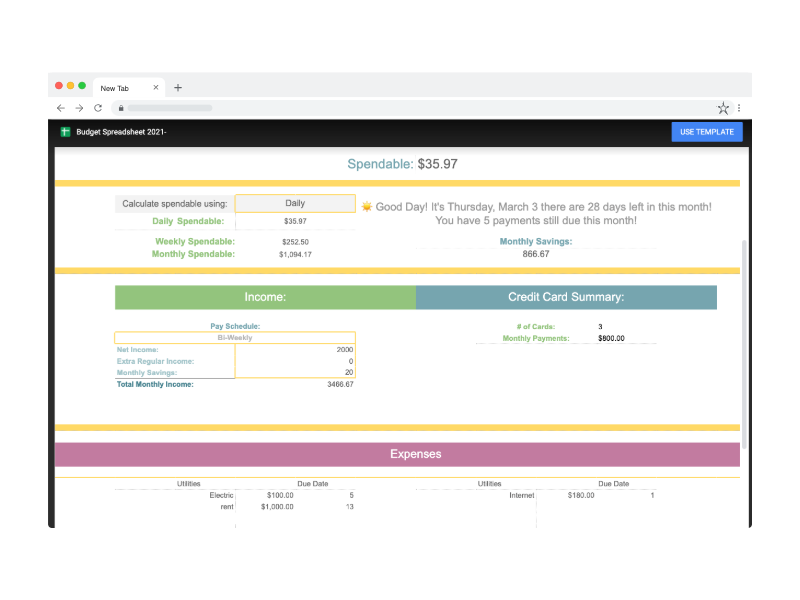This screenshot has width=800, height=600.
Task: Click the Expenses header bar
Action: [397, 454]
